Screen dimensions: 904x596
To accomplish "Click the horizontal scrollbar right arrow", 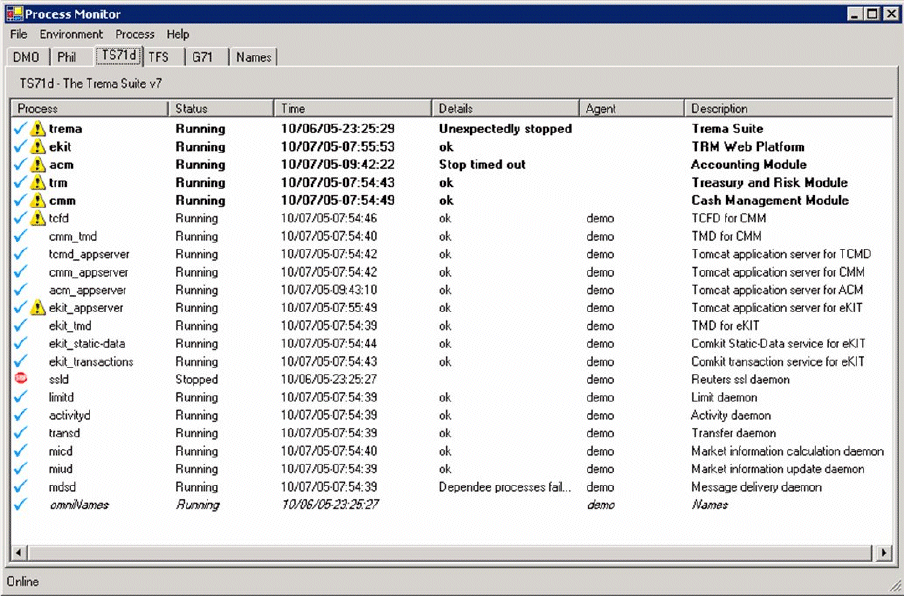I will click(884, 553).
